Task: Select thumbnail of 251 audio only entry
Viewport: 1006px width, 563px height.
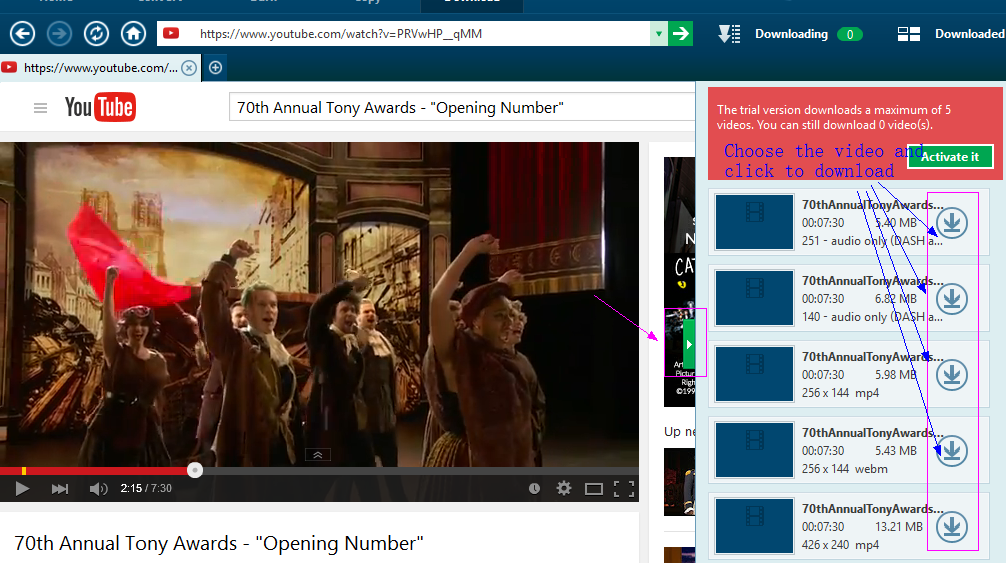Action: click(754, 222)
